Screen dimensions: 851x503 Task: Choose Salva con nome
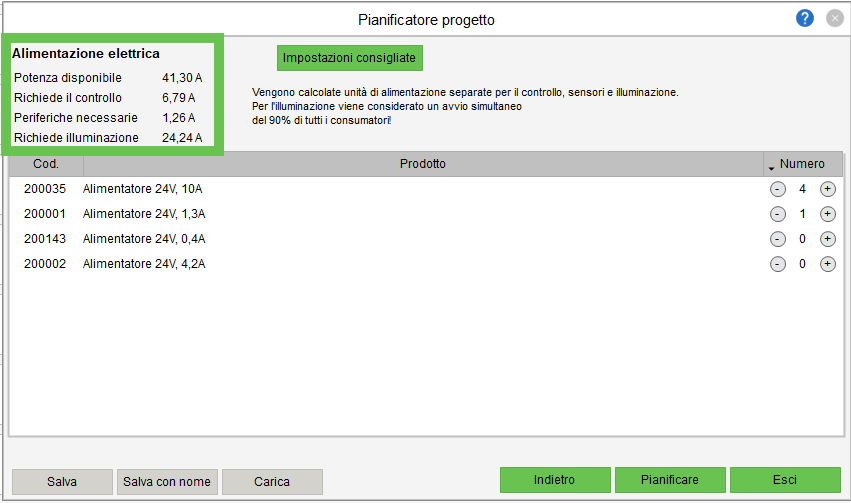click(167, 481)
